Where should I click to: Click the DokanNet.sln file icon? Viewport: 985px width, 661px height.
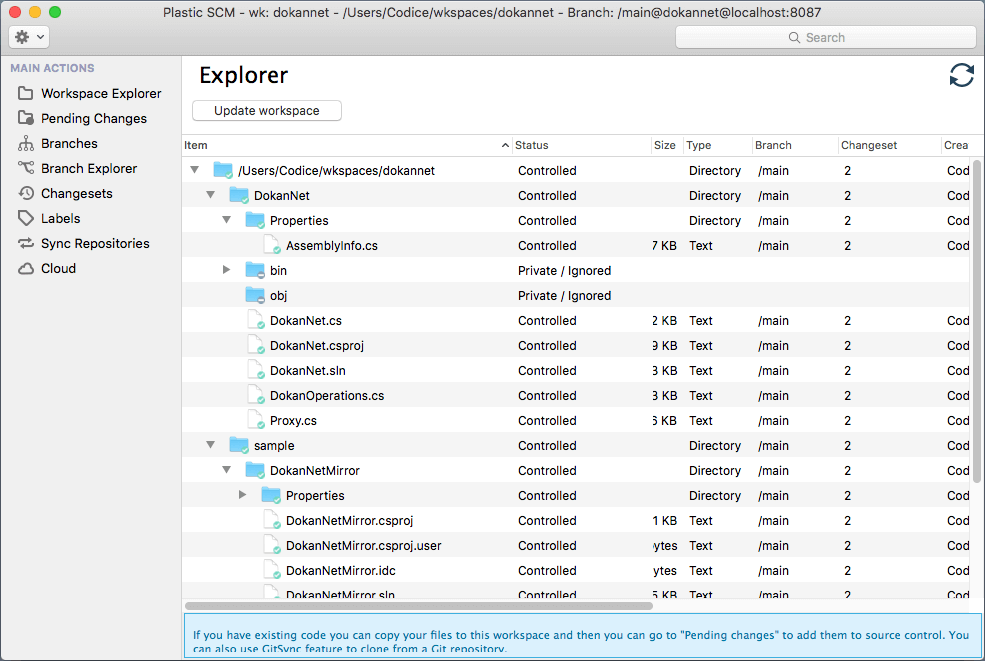point(256,370)
